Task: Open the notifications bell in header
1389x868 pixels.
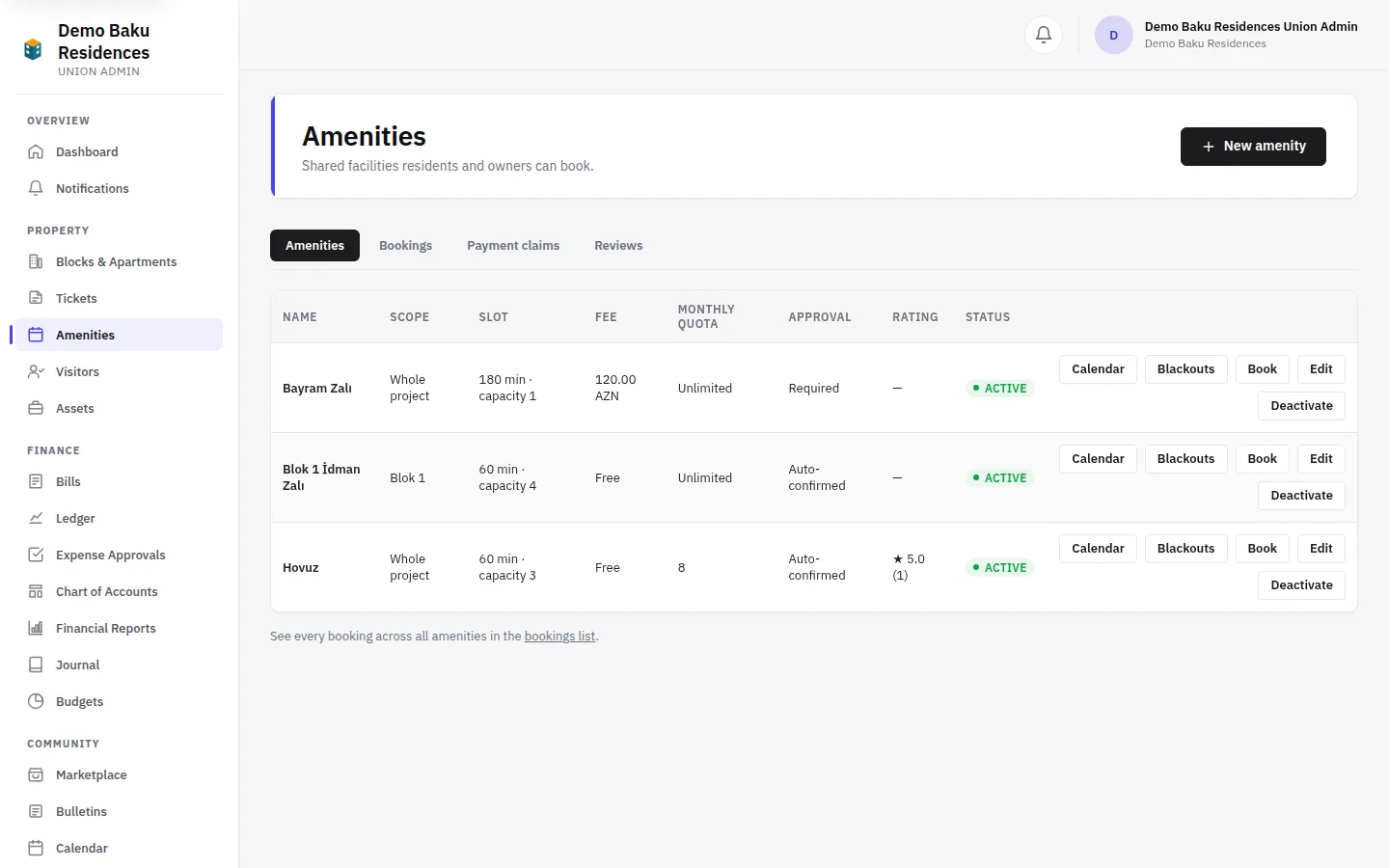Action: [1044, 35]
